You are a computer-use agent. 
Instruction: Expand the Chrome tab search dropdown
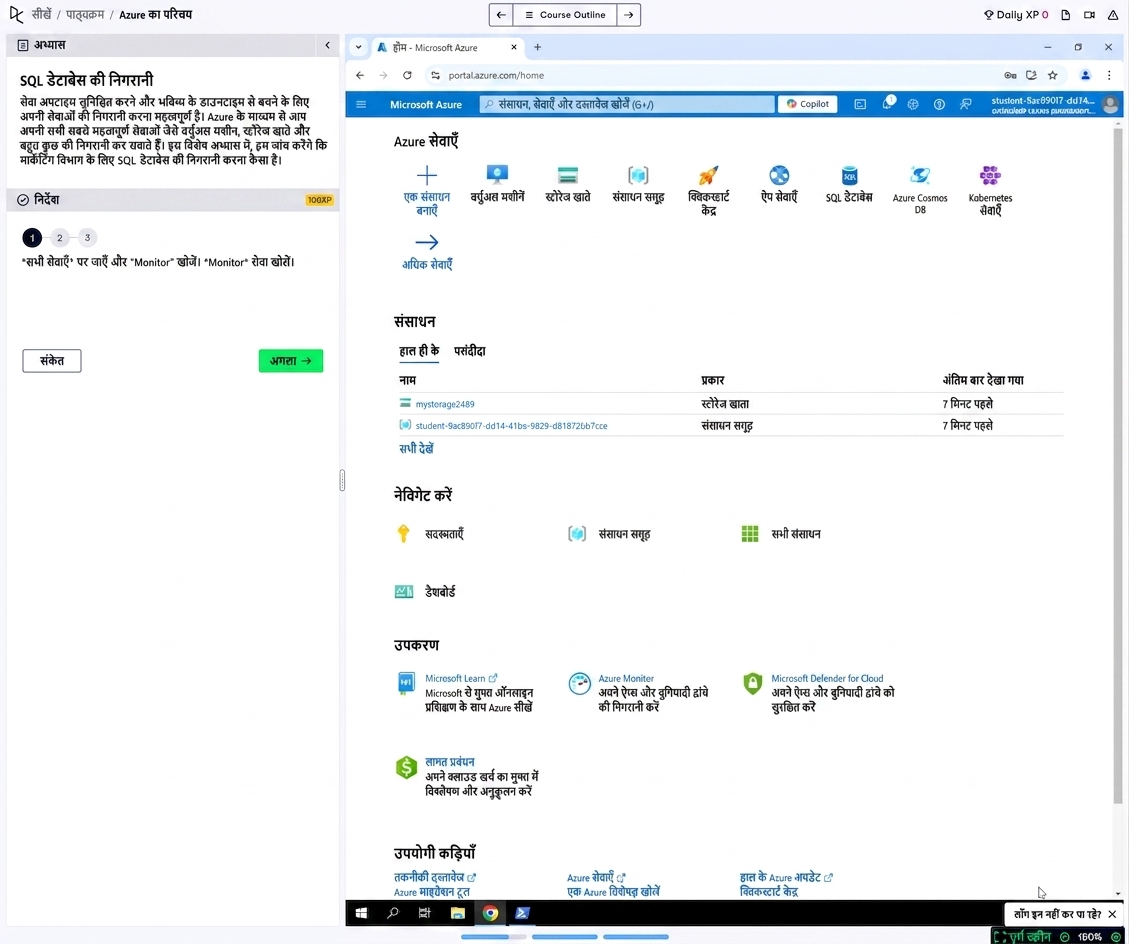pyautogui.click(x=358, y=48)
